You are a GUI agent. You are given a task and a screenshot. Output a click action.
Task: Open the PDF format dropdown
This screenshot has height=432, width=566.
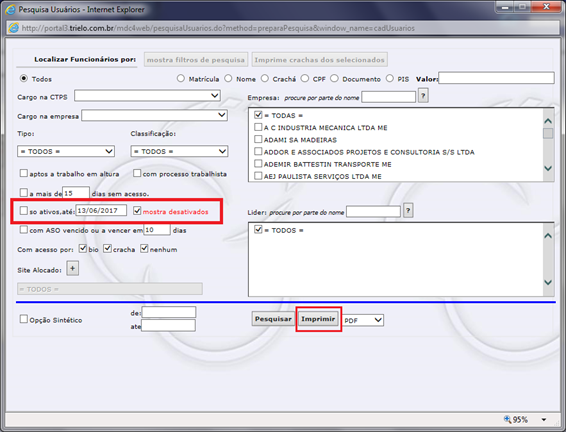(363, 320)
